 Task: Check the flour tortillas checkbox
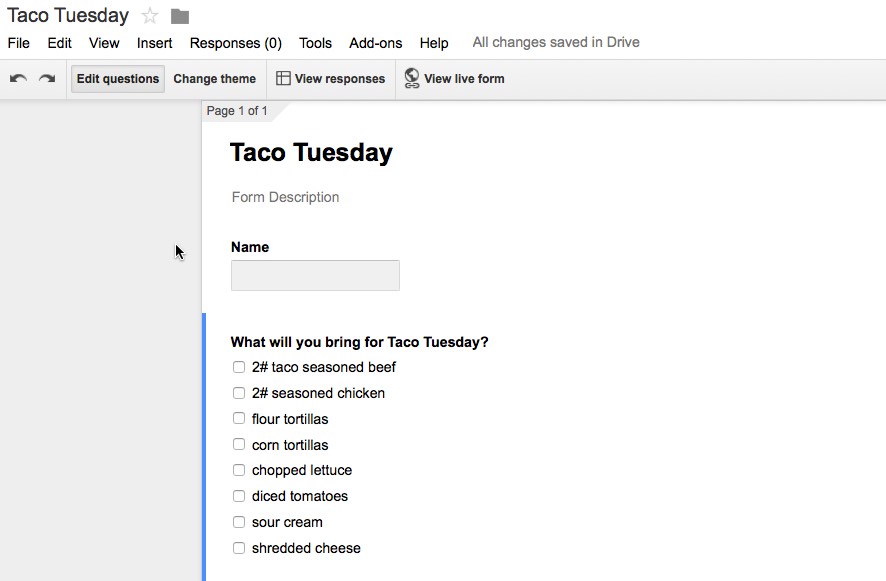[239, 418]
